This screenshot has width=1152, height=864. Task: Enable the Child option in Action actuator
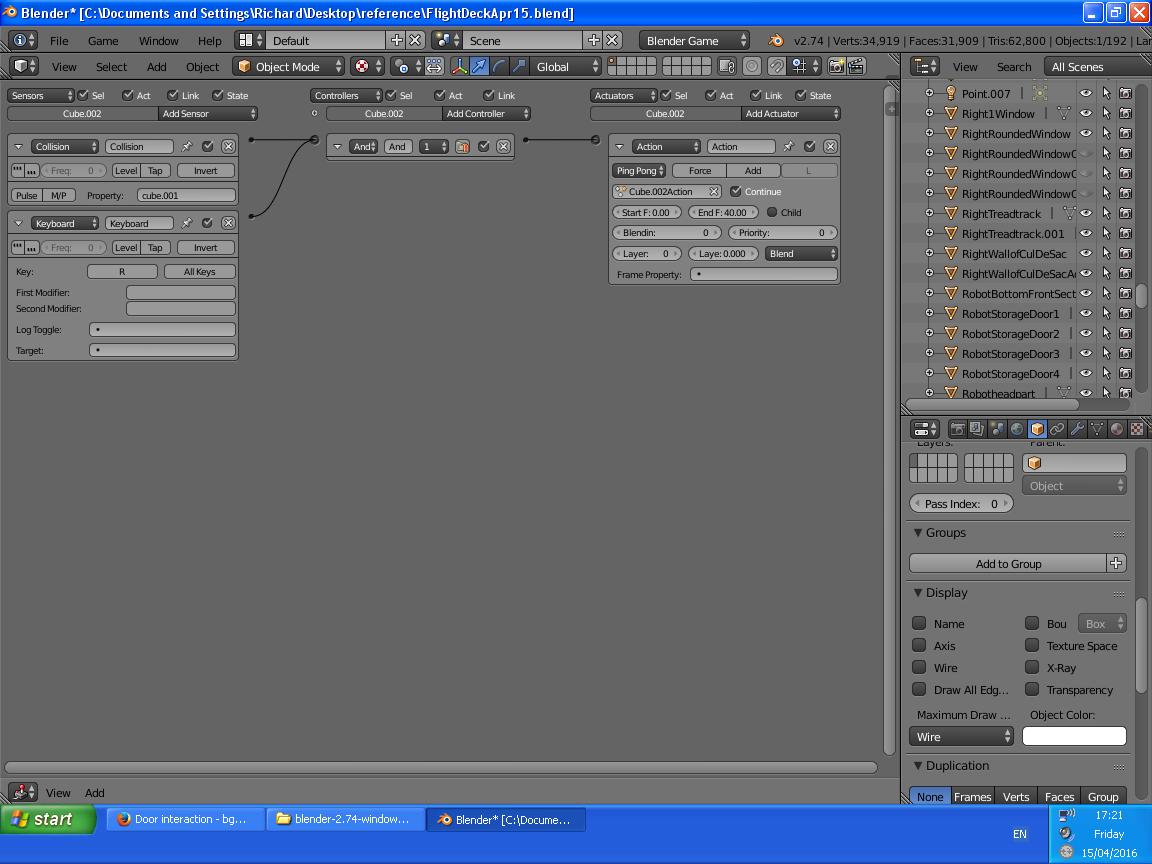[x=771, y=212]
